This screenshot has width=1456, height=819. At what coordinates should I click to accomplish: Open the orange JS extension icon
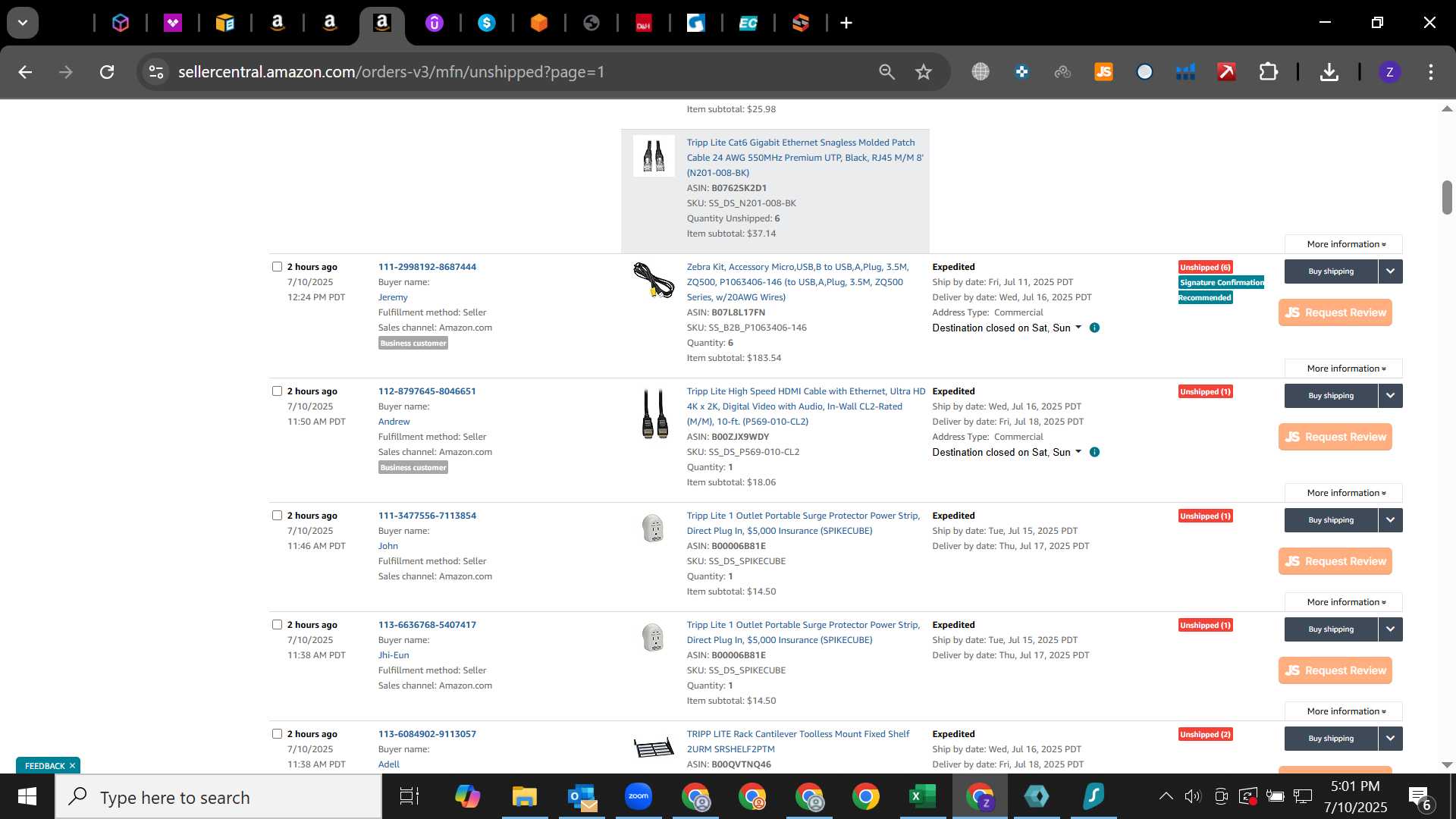(1103, 72)
